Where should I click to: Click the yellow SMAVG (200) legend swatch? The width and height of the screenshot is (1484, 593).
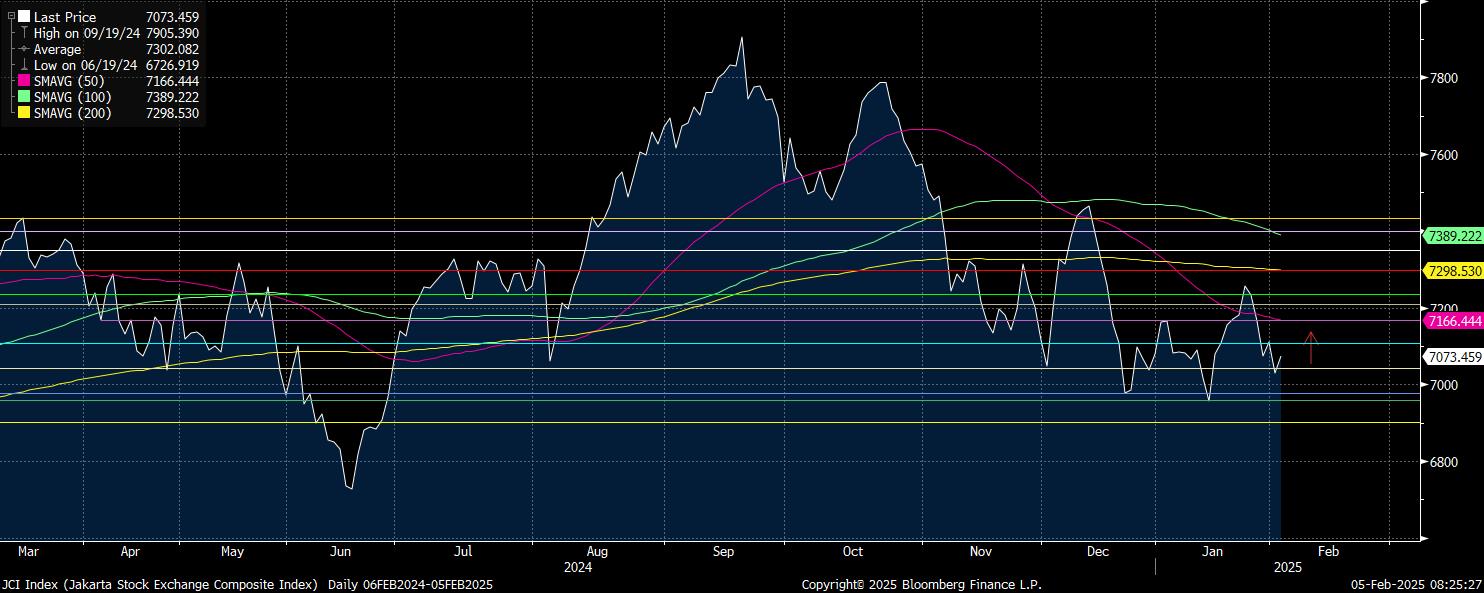(24, 113)
